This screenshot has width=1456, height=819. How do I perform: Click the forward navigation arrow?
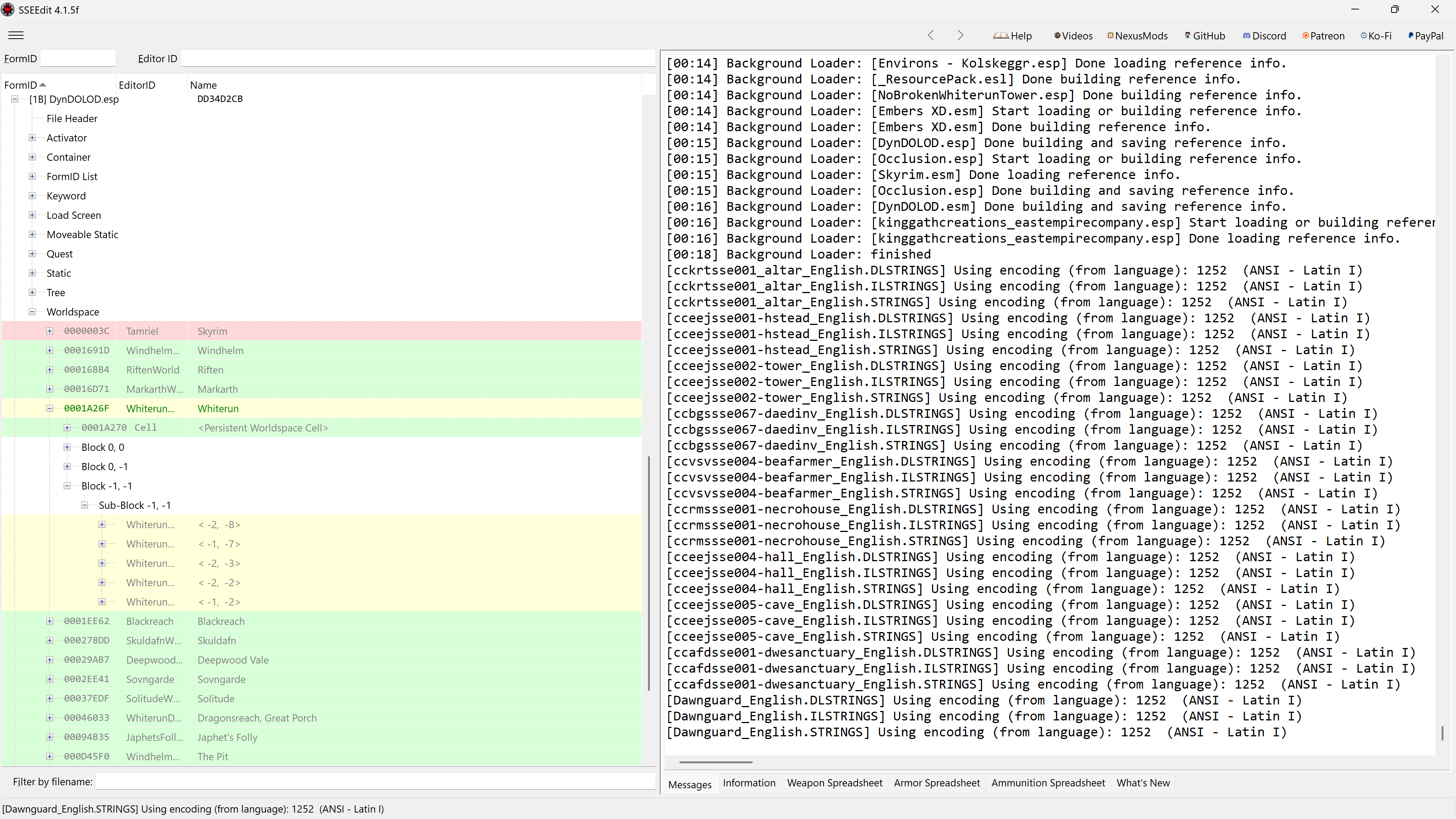pyautogui.click(x=960, y=35)
